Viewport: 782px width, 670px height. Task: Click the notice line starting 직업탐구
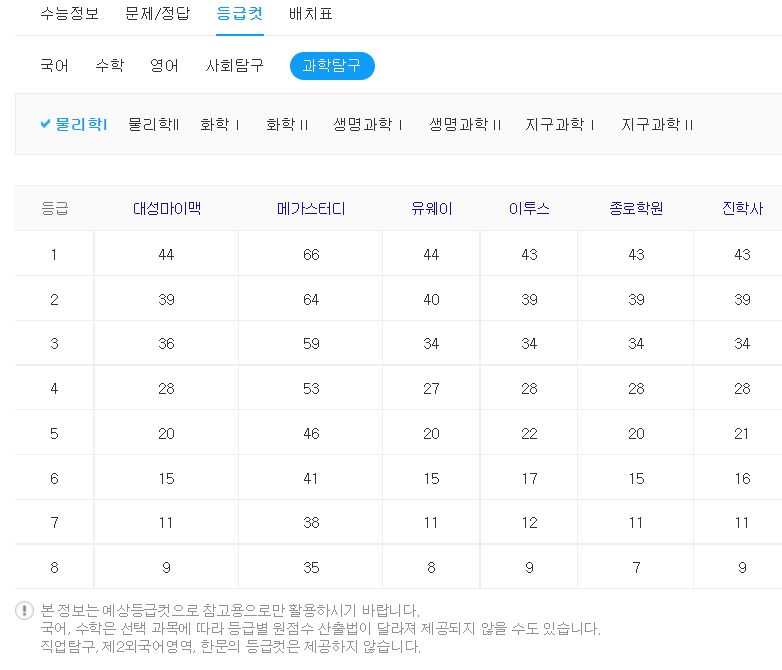point(230,646)
